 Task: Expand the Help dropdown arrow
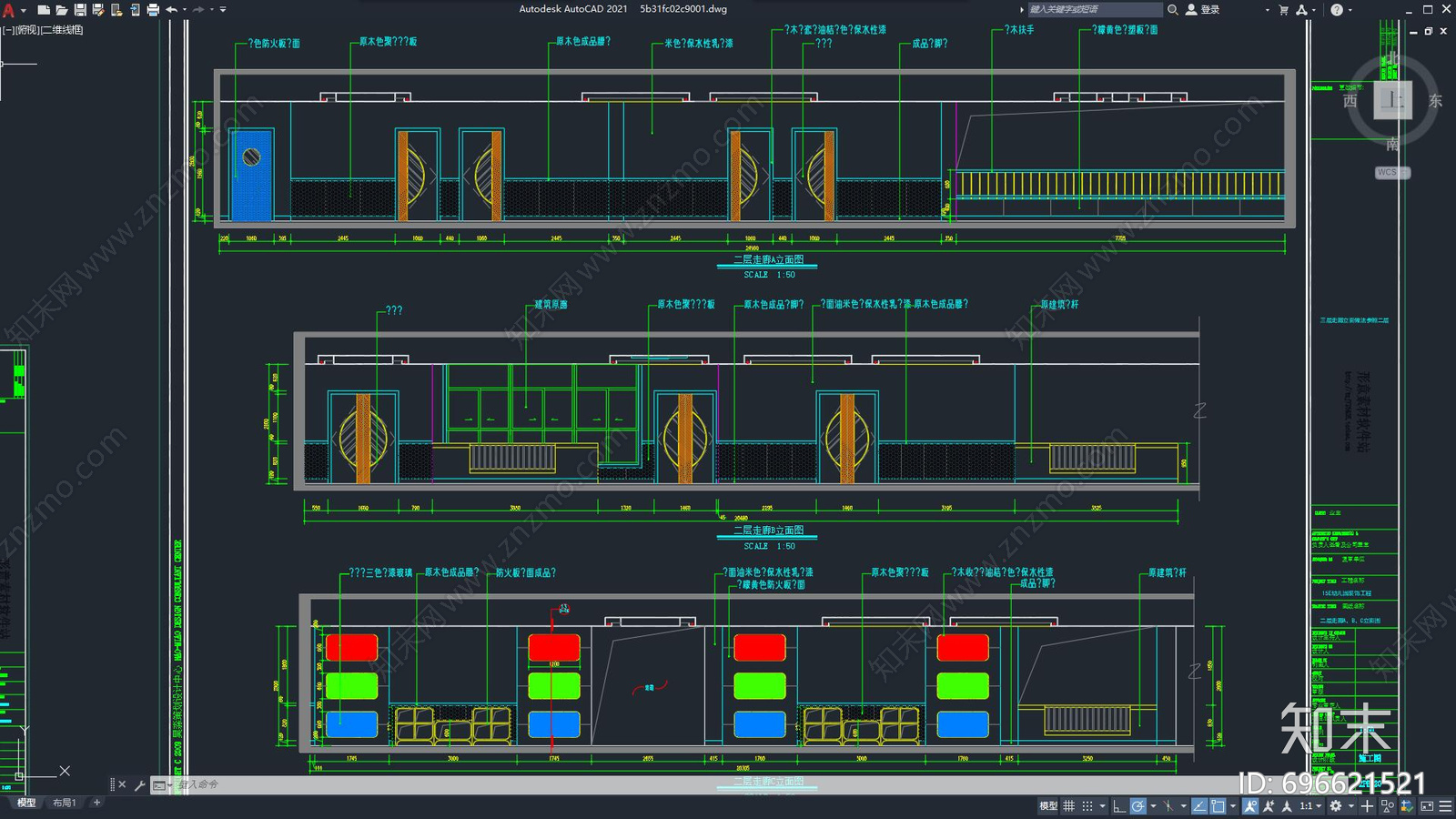click(1350, 10)
